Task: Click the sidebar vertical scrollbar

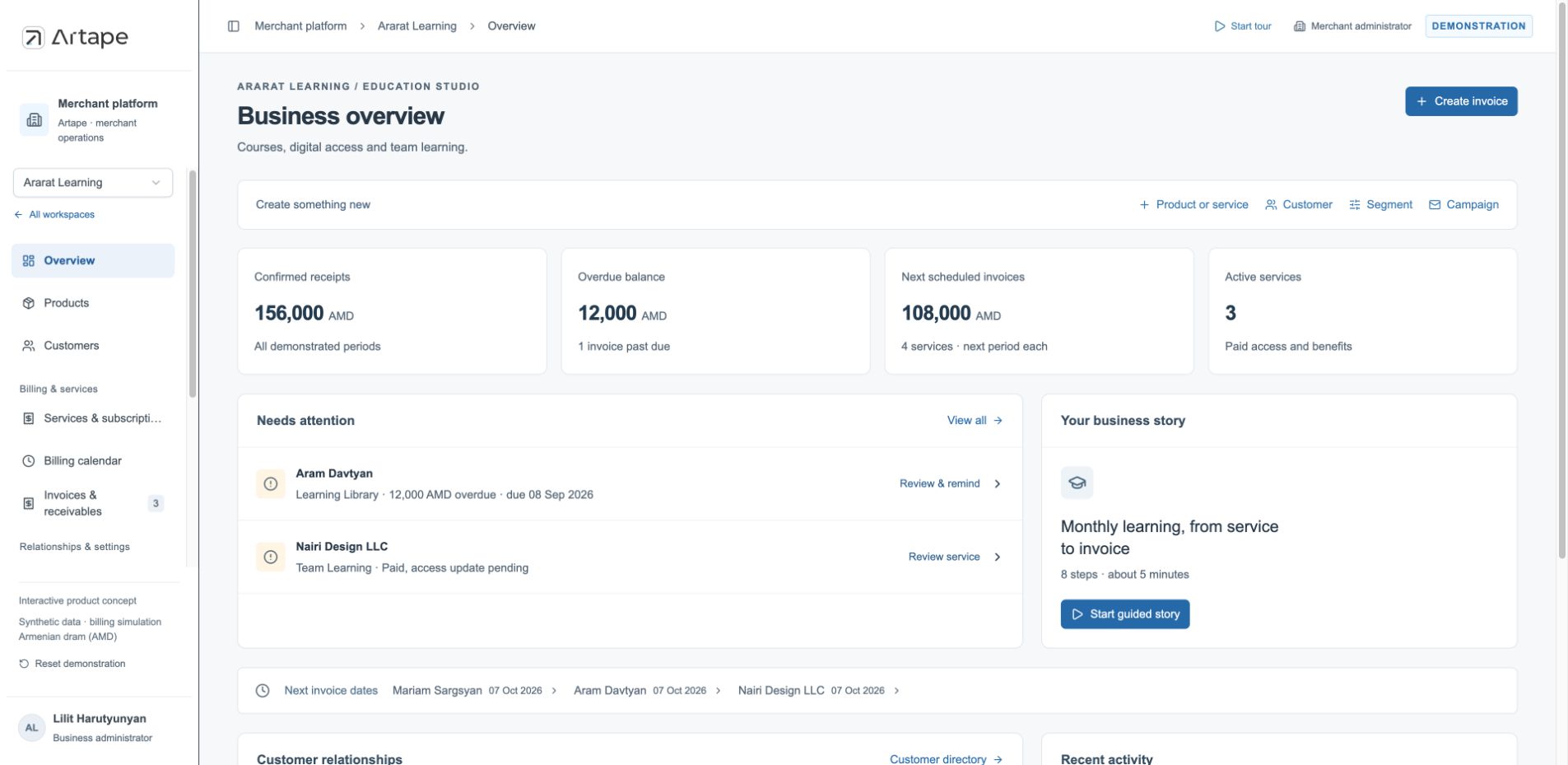Action: tap(193, 284)
